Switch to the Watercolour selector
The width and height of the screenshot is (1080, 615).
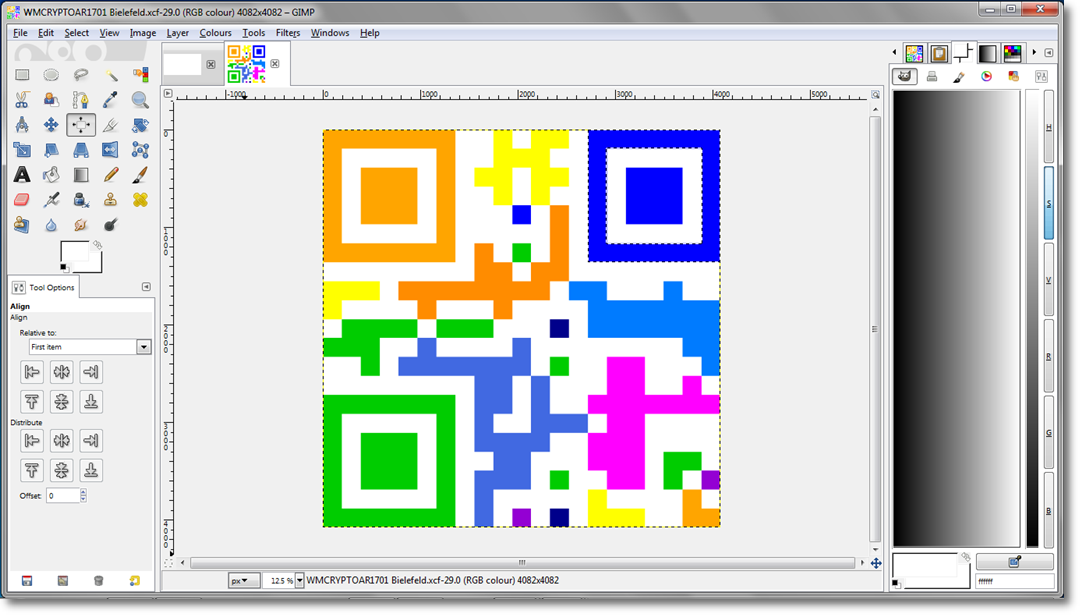tap(959, 76)
